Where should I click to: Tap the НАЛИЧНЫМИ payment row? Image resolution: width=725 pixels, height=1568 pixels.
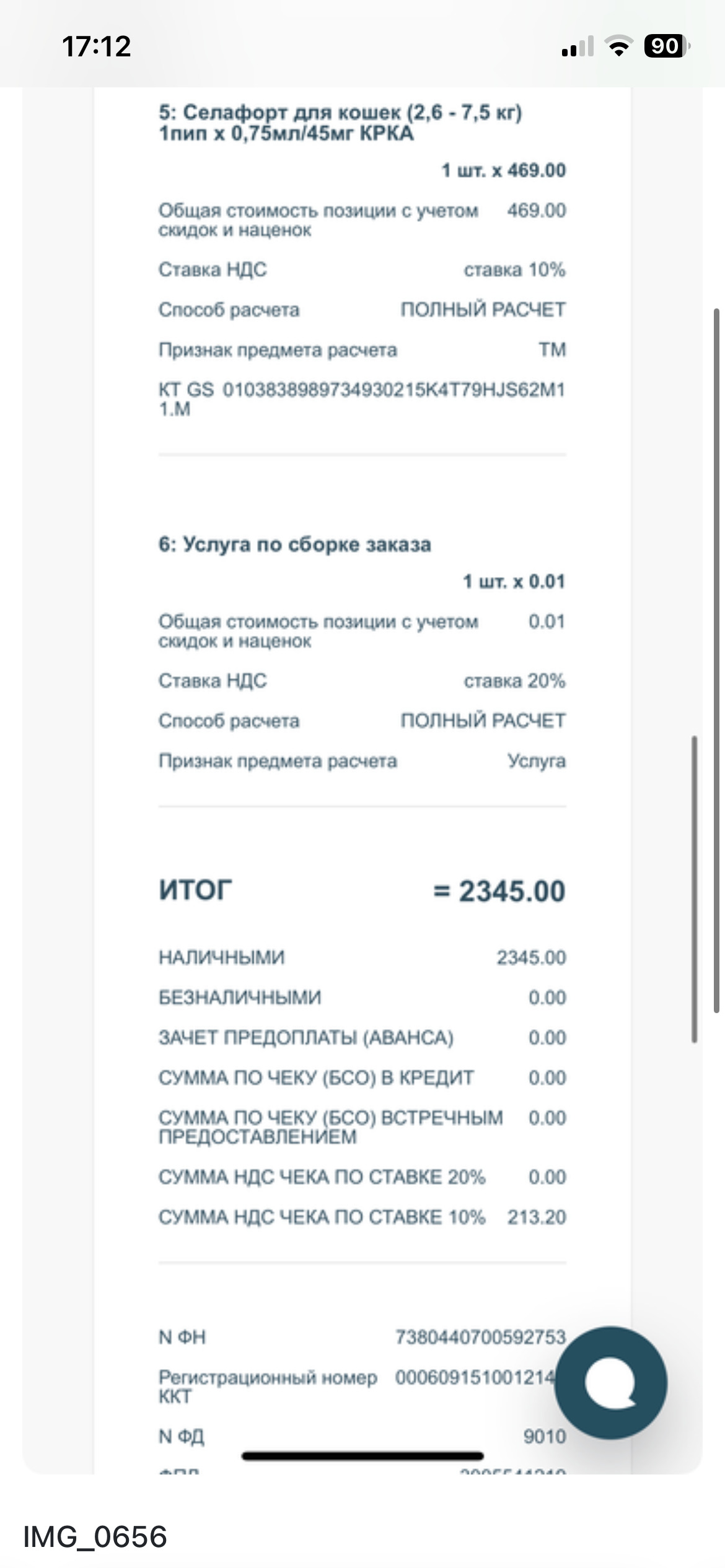(x=222, y=957)
